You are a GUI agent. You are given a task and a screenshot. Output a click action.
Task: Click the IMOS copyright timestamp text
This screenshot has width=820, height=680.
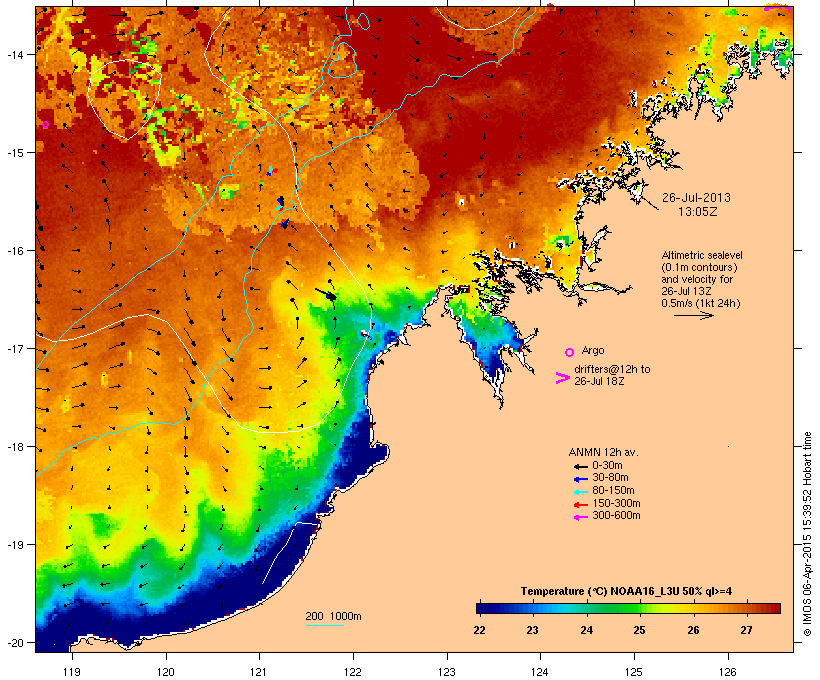(x=807, y=534)
